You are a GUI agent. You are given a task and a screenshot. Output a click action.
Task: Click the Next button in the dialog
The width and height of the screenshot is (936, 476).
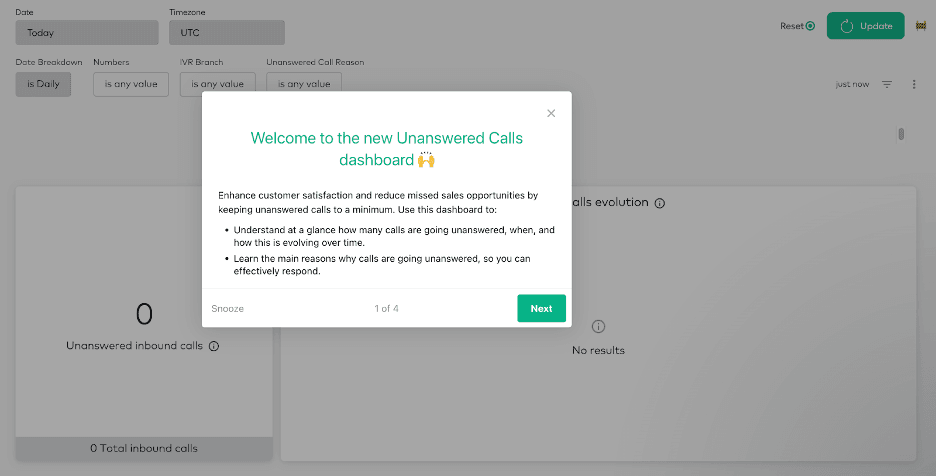(541, 308)
